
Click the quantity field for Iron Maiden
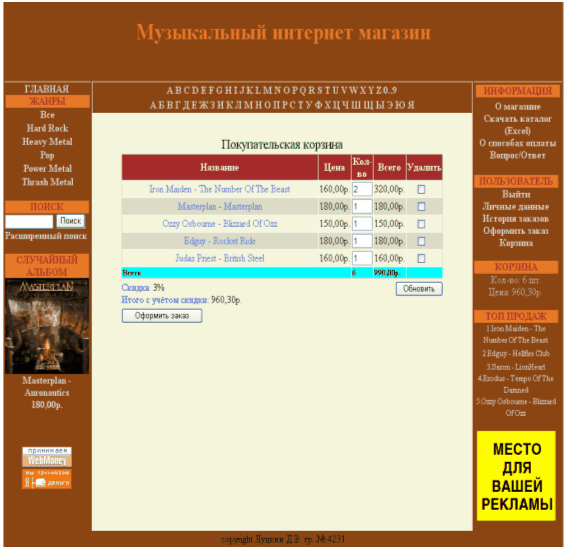coord(362,189)
